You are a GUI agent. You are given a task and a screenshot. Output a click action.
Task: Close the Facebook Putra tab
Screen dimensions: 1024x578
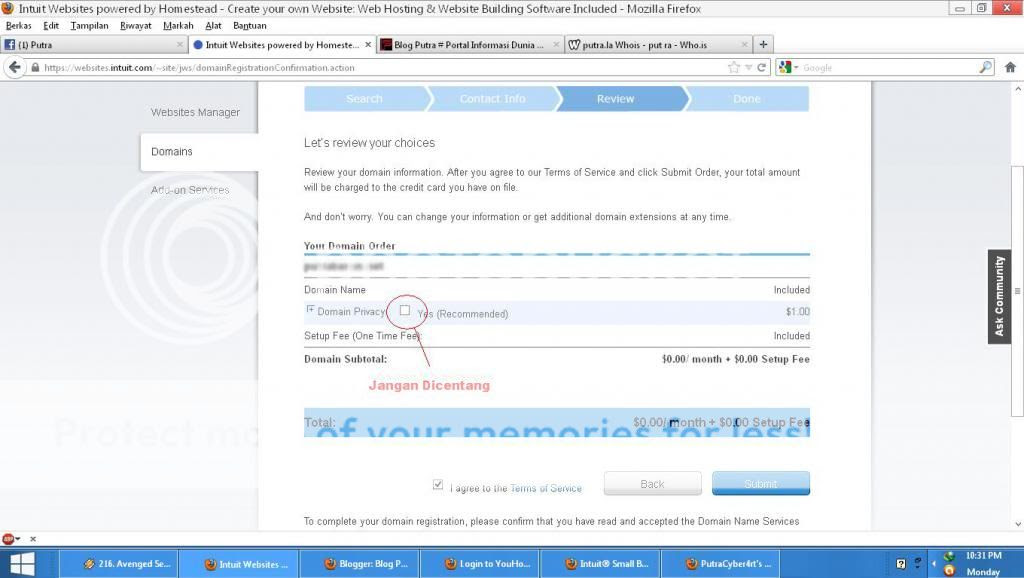click(x=180, y=44)
